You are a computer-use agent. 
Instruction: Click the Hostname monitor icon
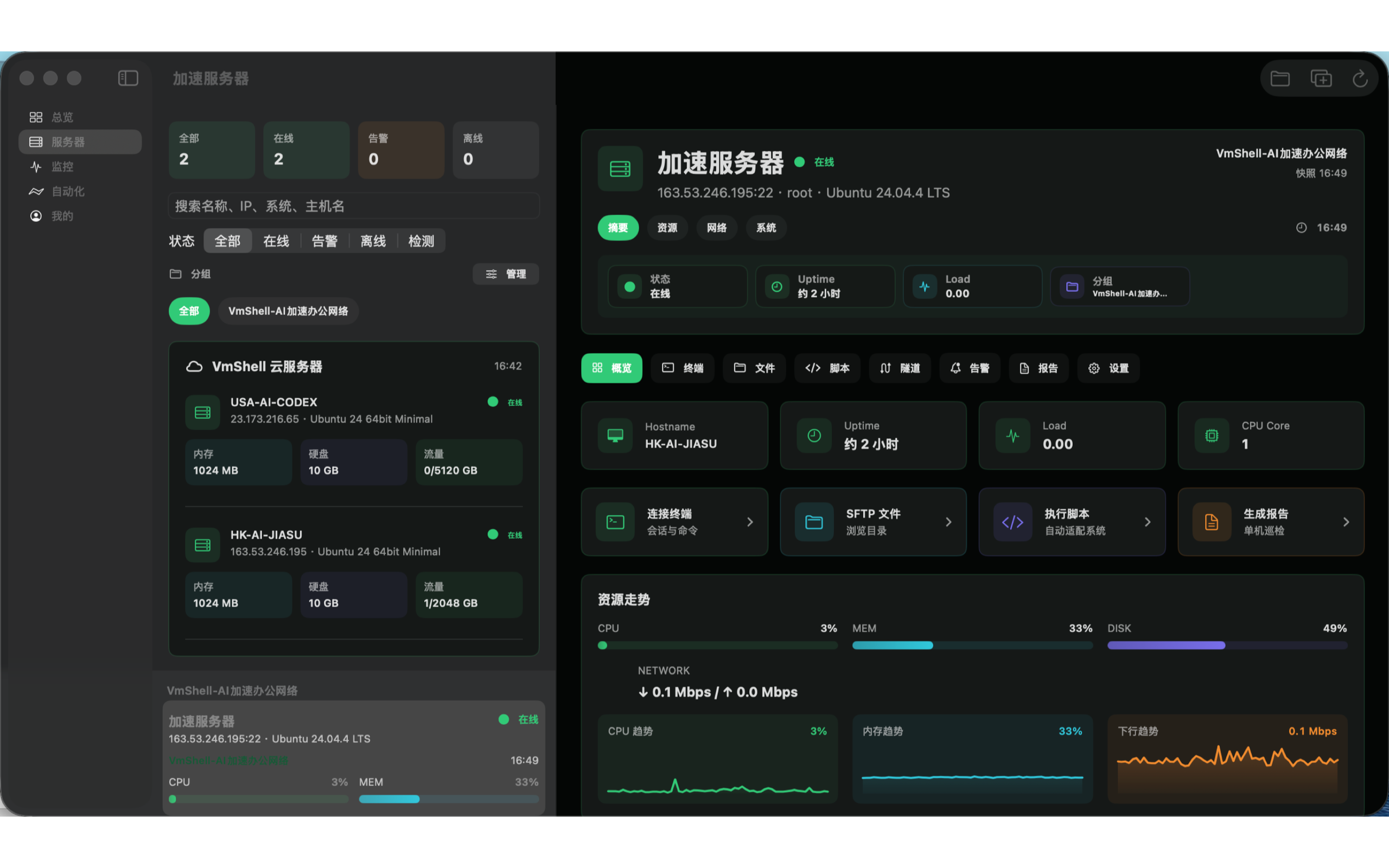(615, 436)
